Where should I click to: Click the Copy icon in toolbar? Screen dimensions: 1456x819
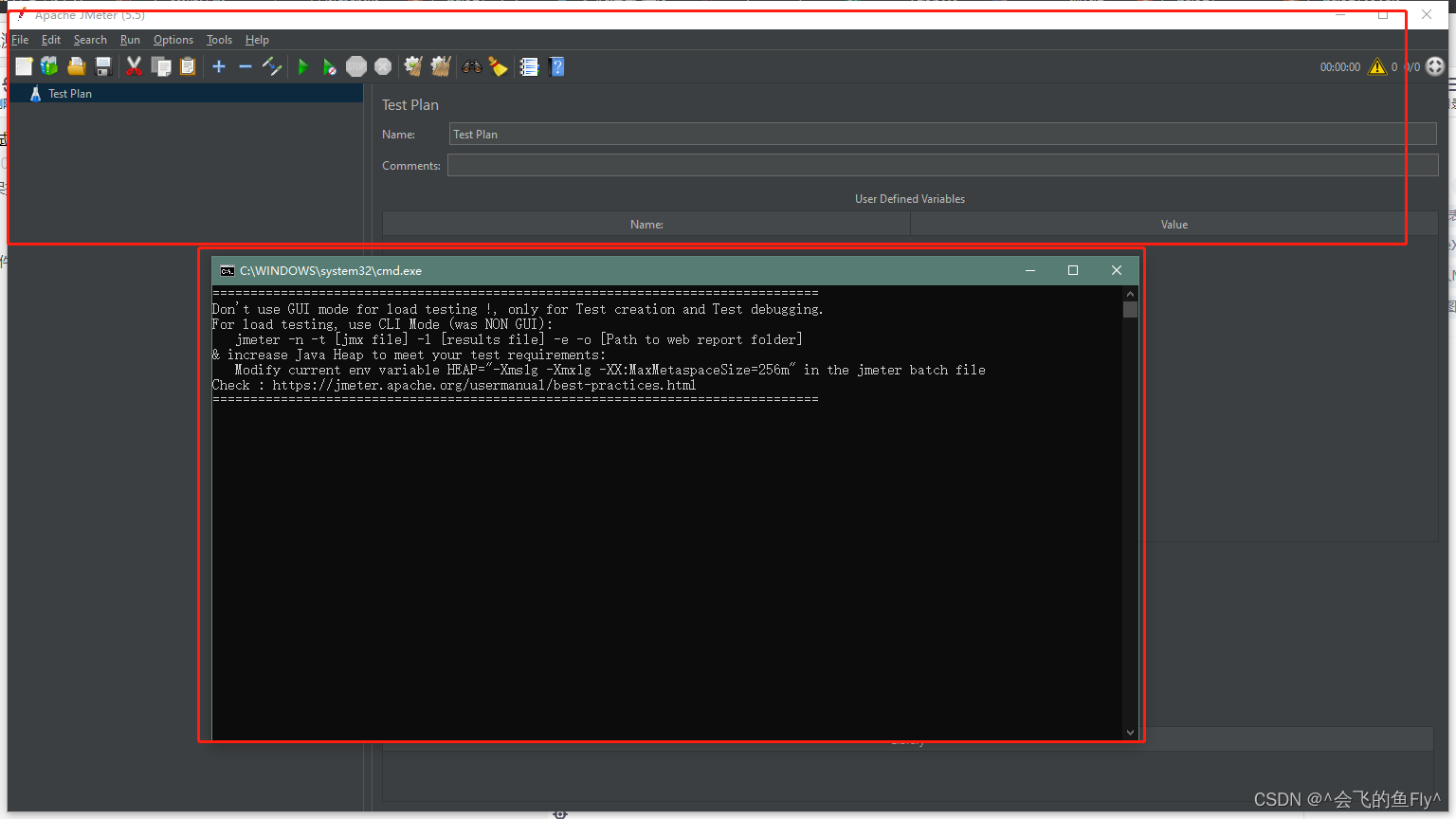pyautogui.click(x=161, y=66)
